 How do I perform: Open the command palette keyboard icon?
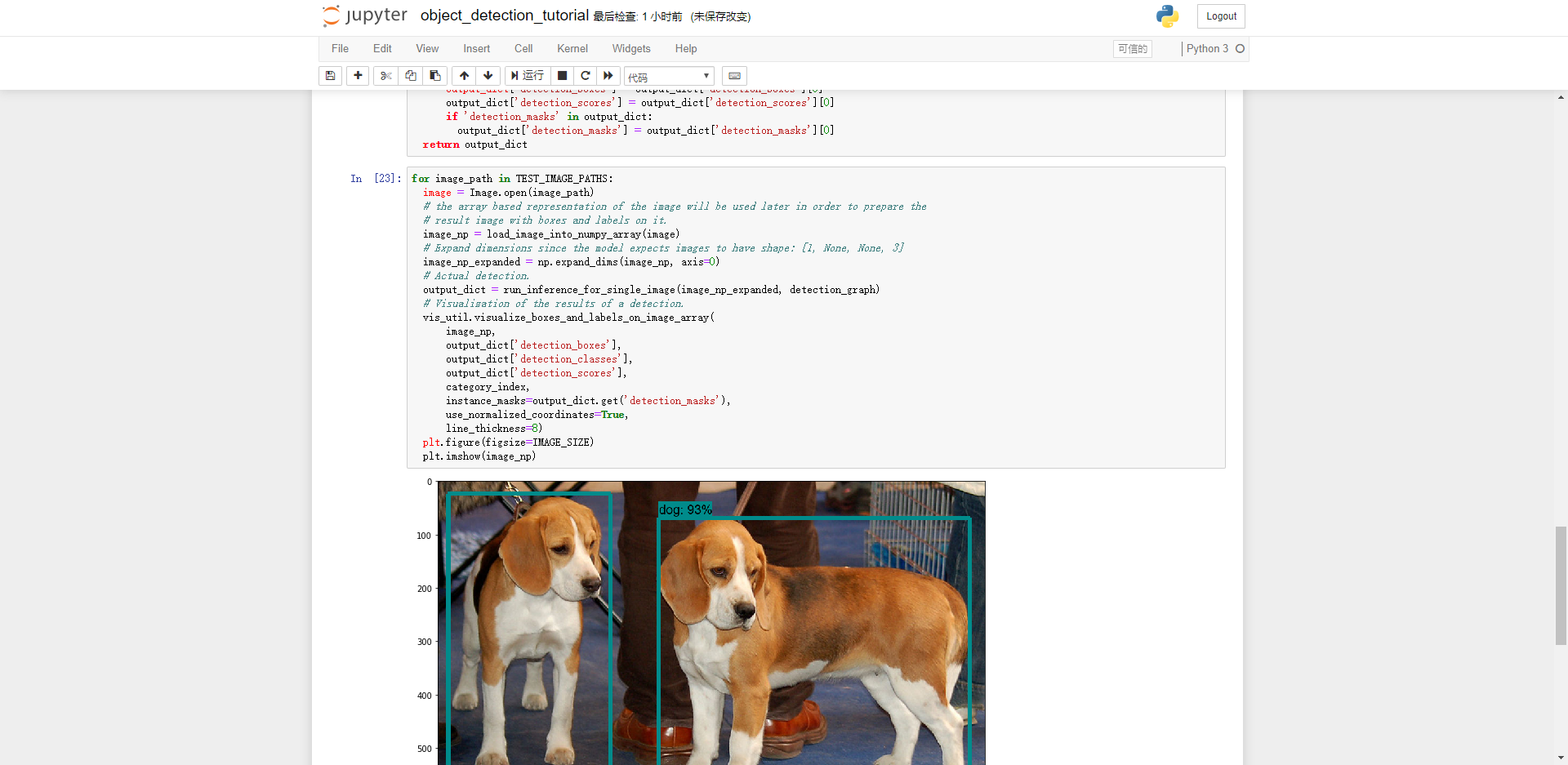734,76
